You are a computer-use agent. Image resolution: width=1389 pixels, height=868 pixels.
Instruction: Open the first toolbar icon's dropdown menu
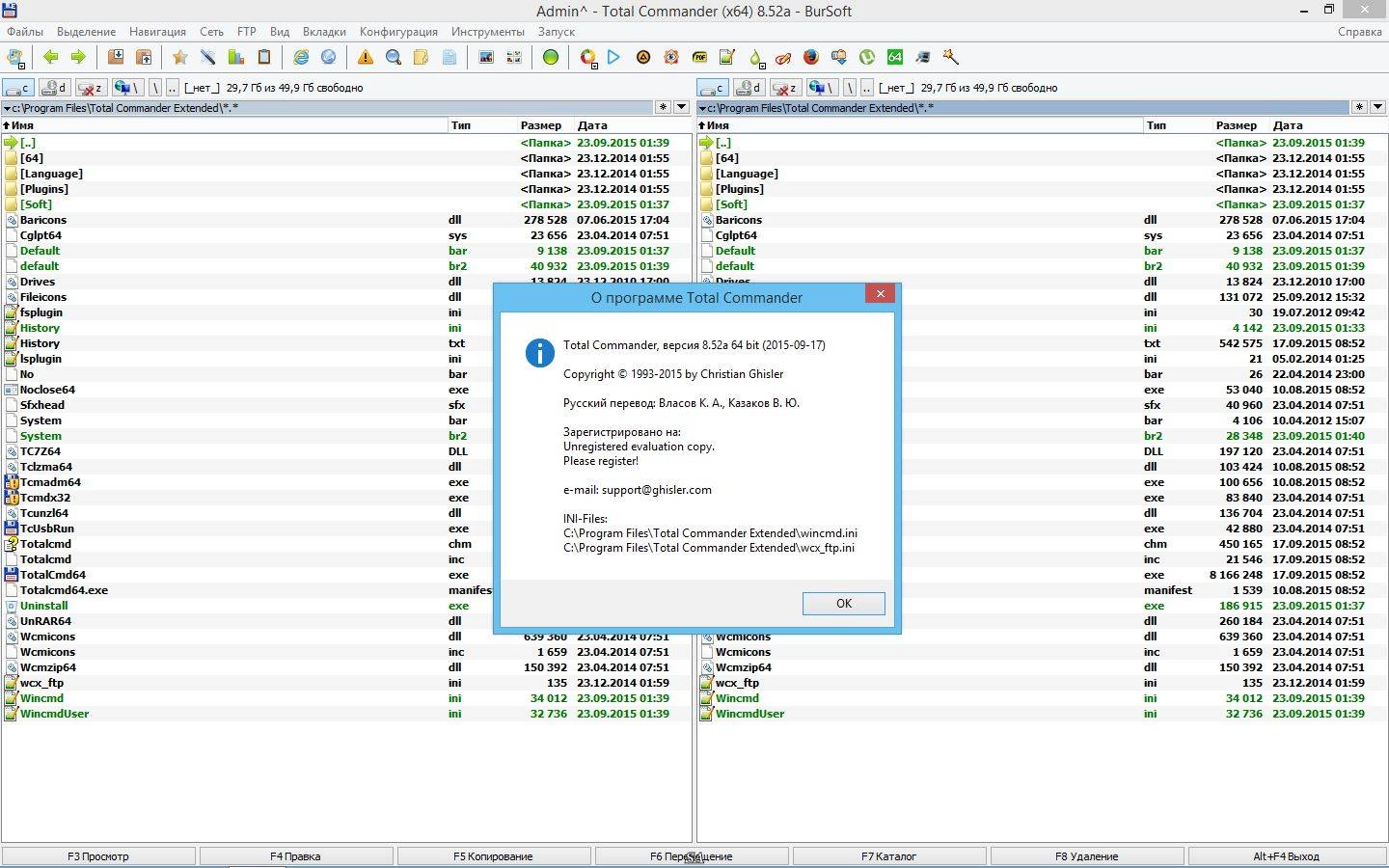point(22,66)
